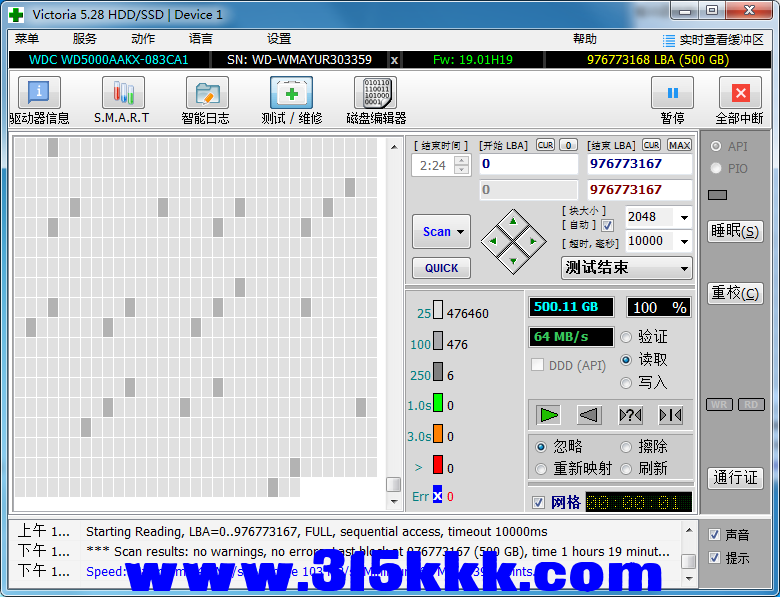Click the WR indicator button
The width and height of the screenshot is (780, 597).
point(719,404)
